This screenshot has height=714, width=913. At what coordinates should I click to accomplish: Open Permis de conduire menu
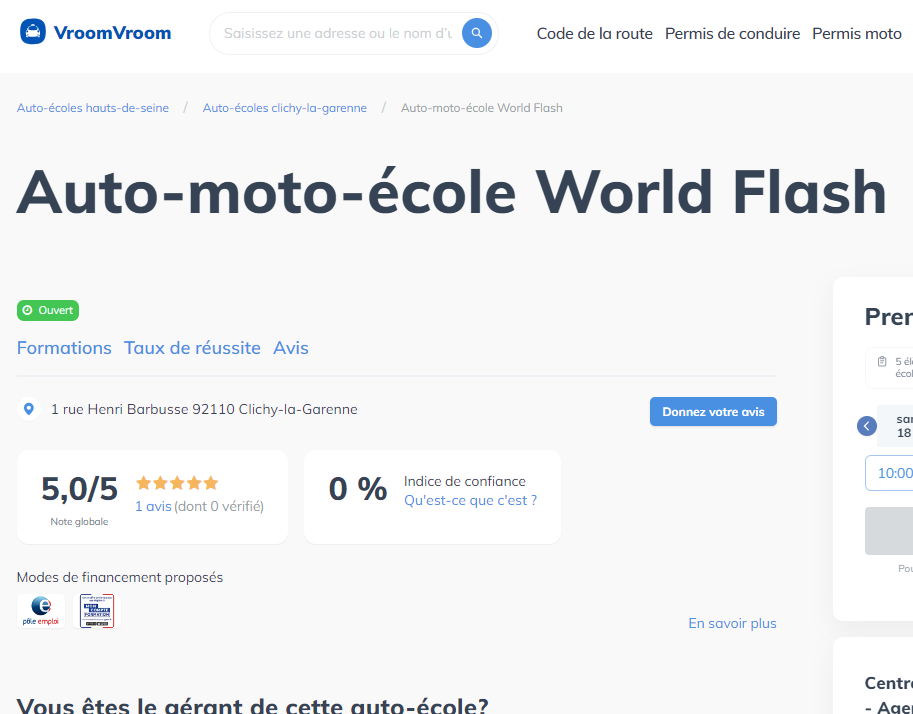pyautogui.click(x=732, y=34)
